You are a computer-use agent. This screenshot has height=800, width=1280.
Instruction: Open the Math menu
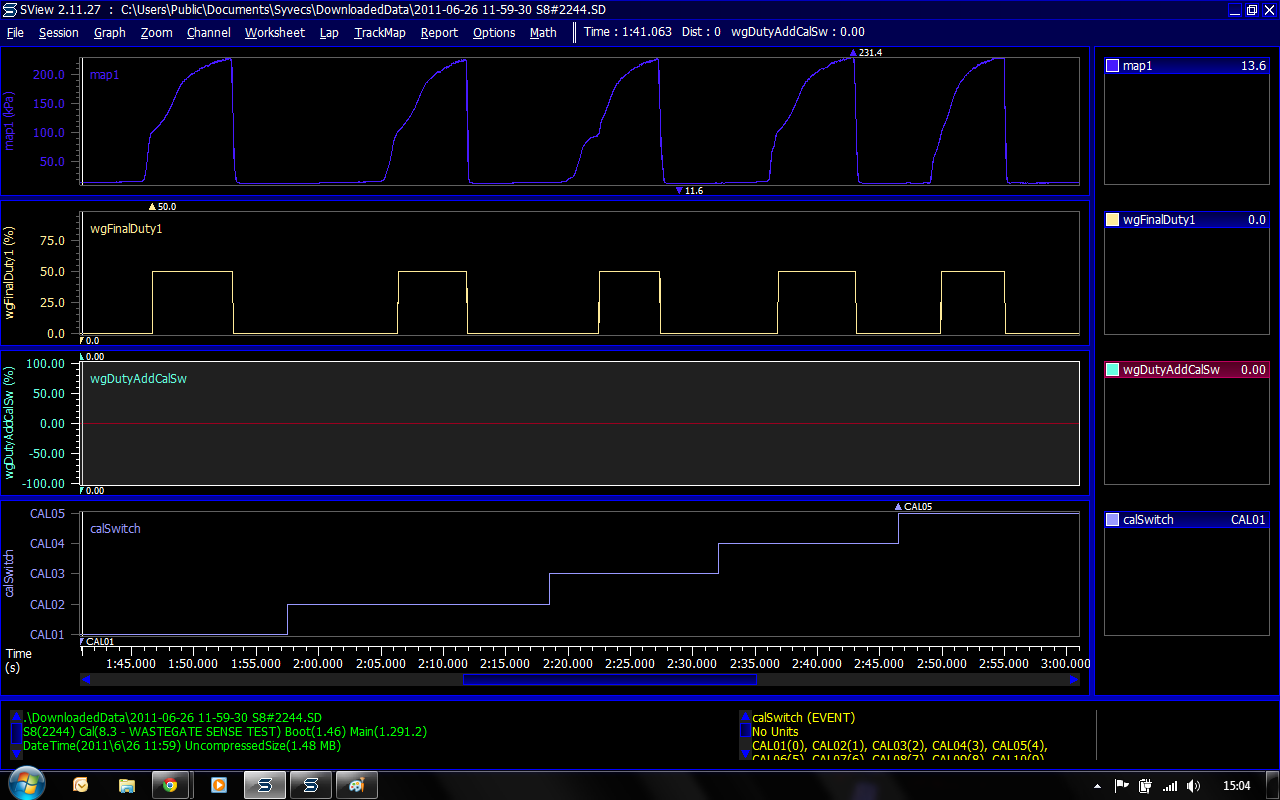(543, 32)
